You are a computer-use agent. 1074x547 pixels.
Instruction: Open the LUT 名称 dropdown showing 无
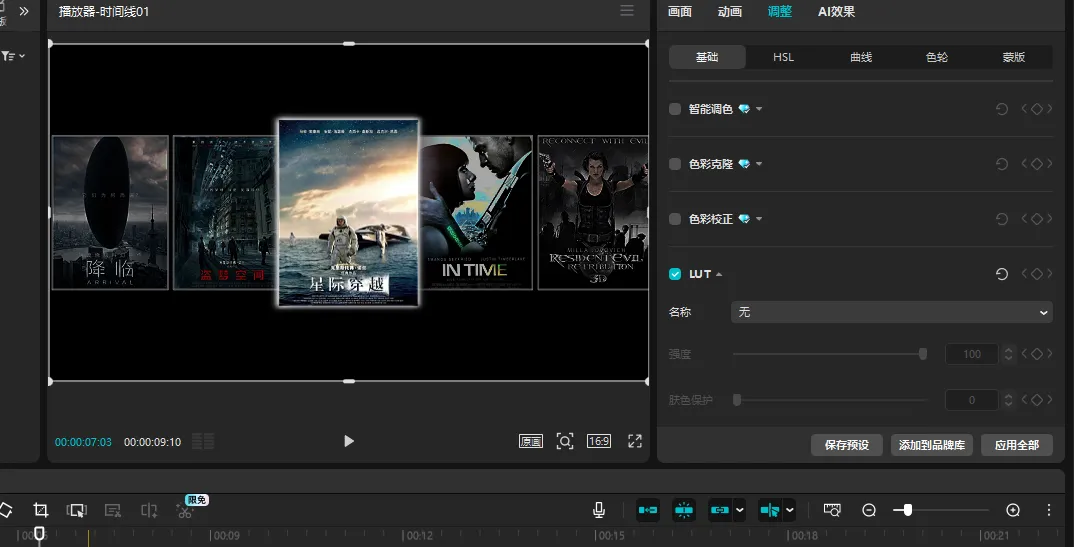tap(891, 312)
